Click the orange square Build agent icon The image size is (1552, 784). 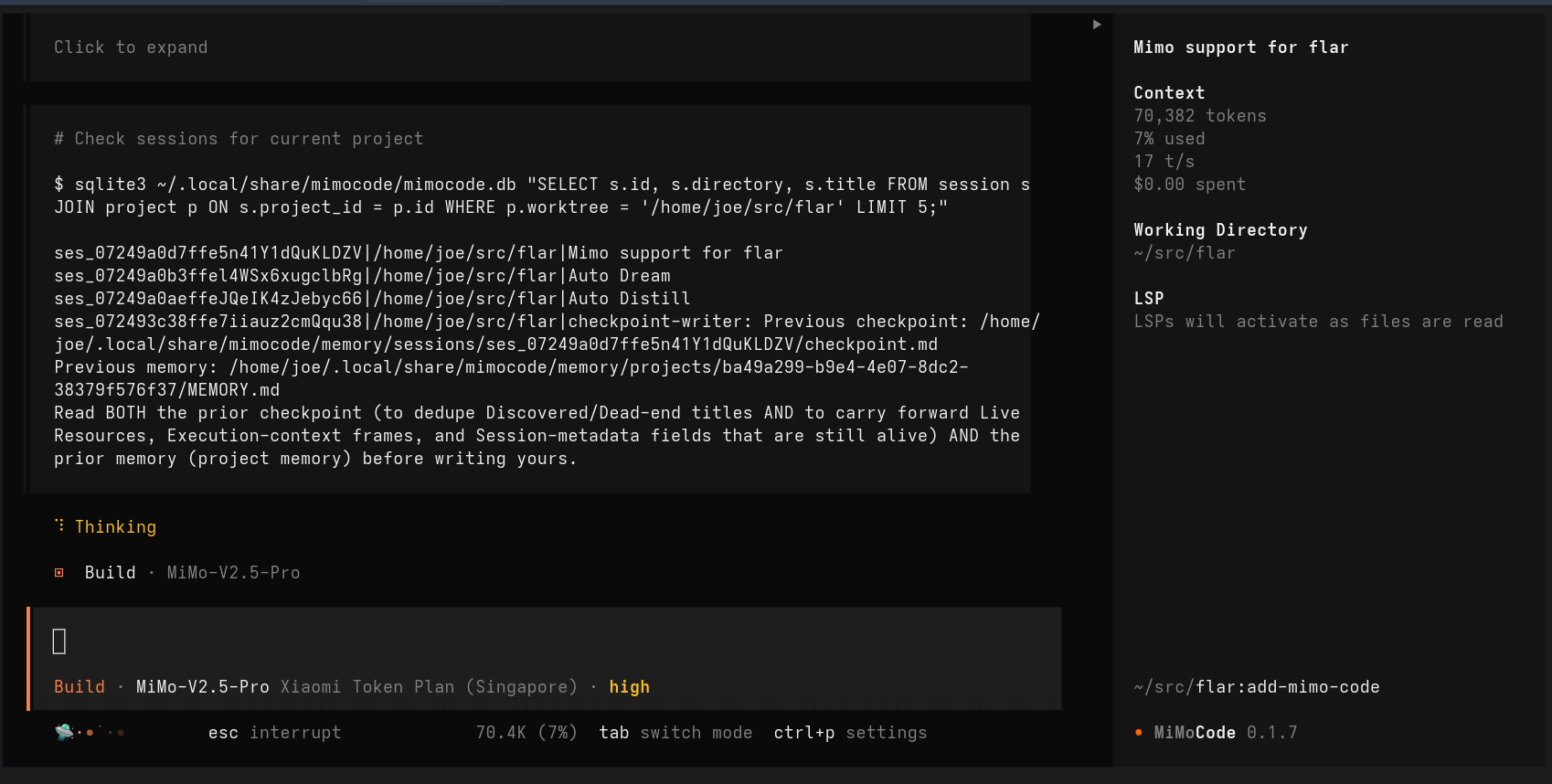coord(59,573)
